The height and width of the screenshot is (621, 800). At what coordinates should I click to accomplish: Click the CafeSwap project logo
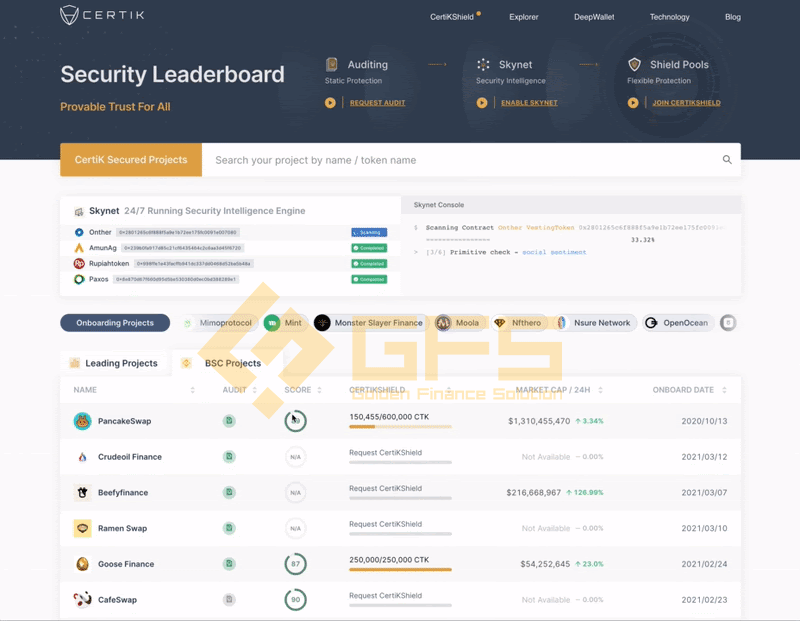(x=82, y=600)
